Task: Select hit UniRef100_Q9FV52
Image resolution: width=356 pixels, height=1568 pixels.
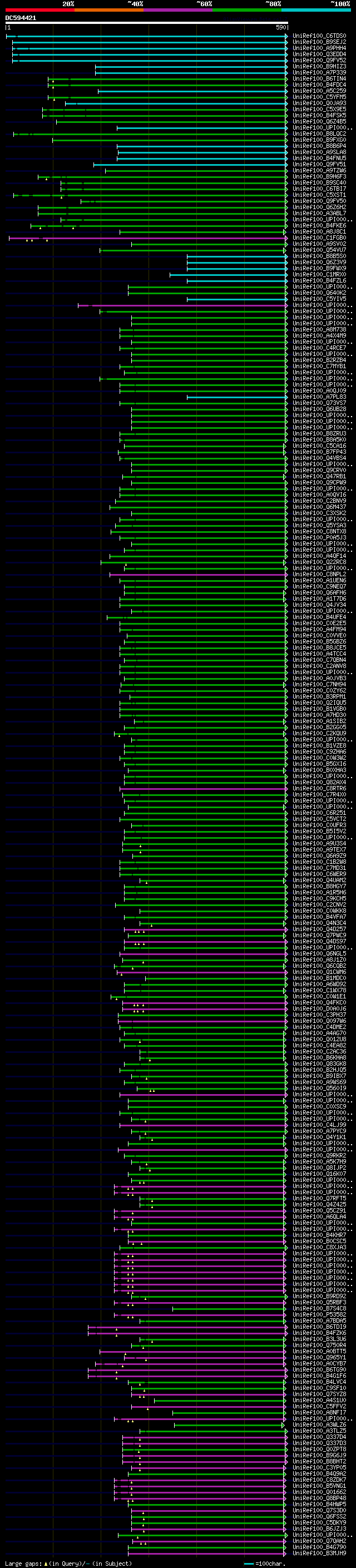Action: [x=319, y=60]
